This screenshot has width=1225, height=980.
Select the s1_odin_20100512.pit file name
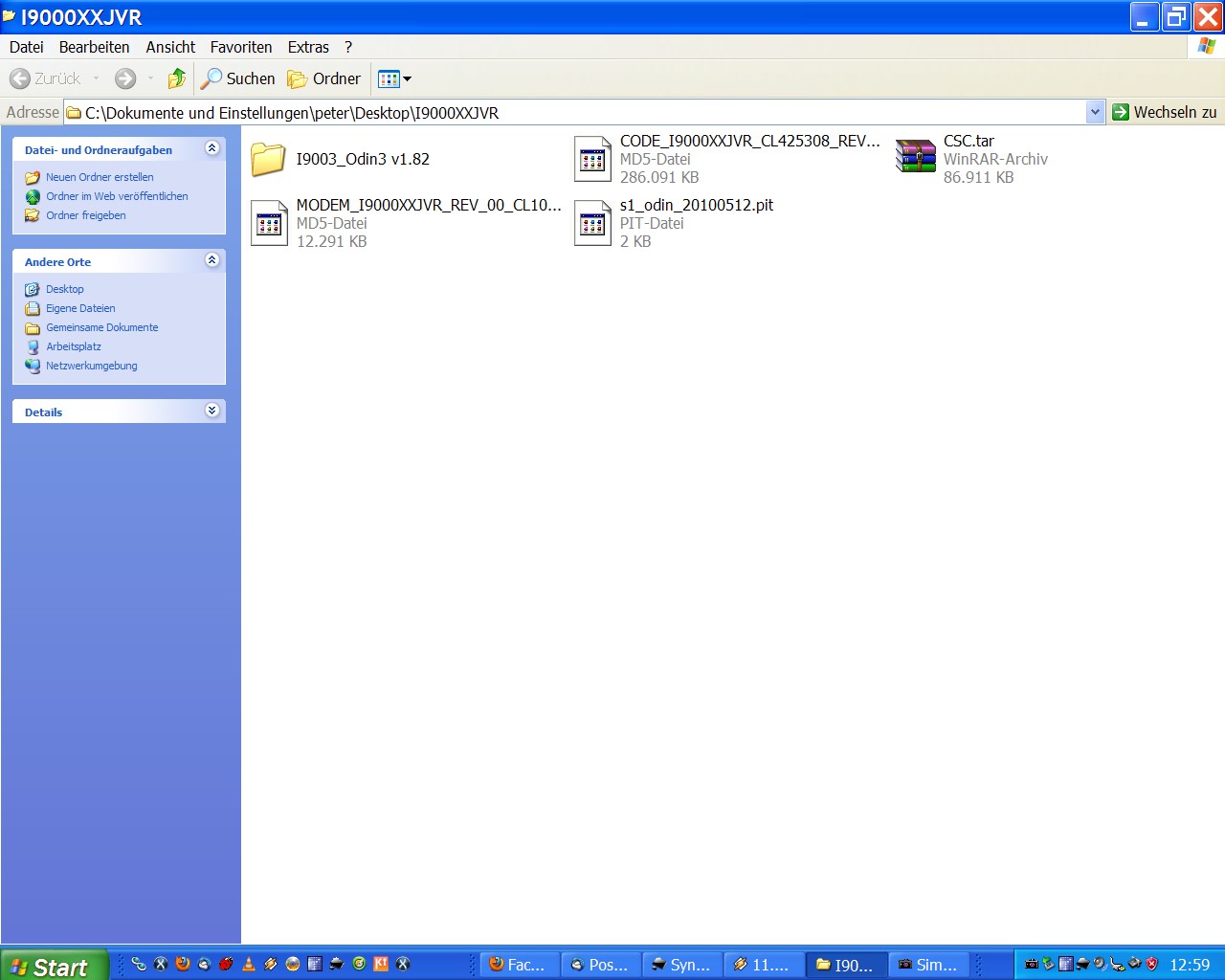[697, 205]
